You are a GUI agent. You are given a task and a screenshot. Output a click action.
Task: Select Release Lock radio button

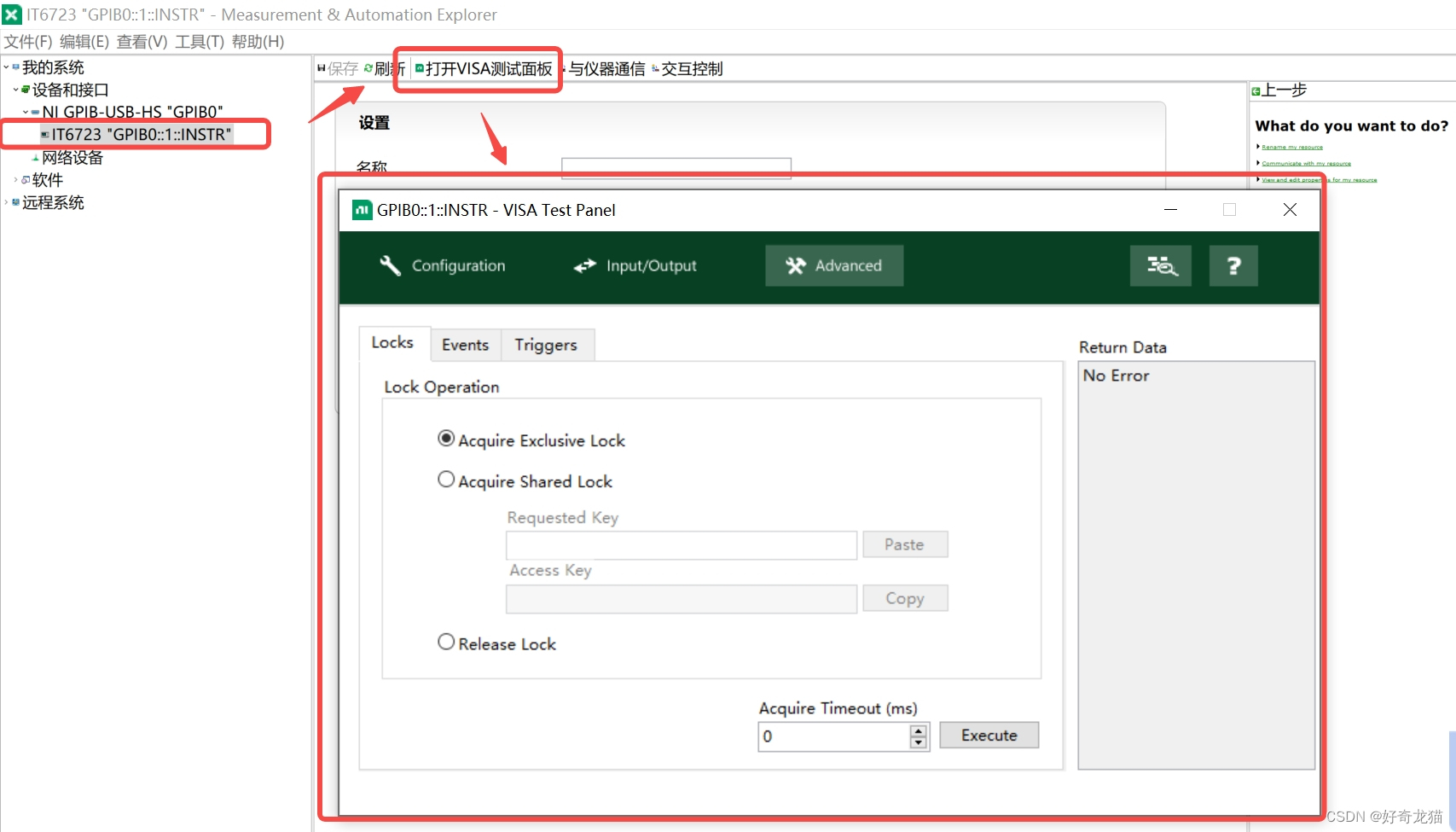446,642
